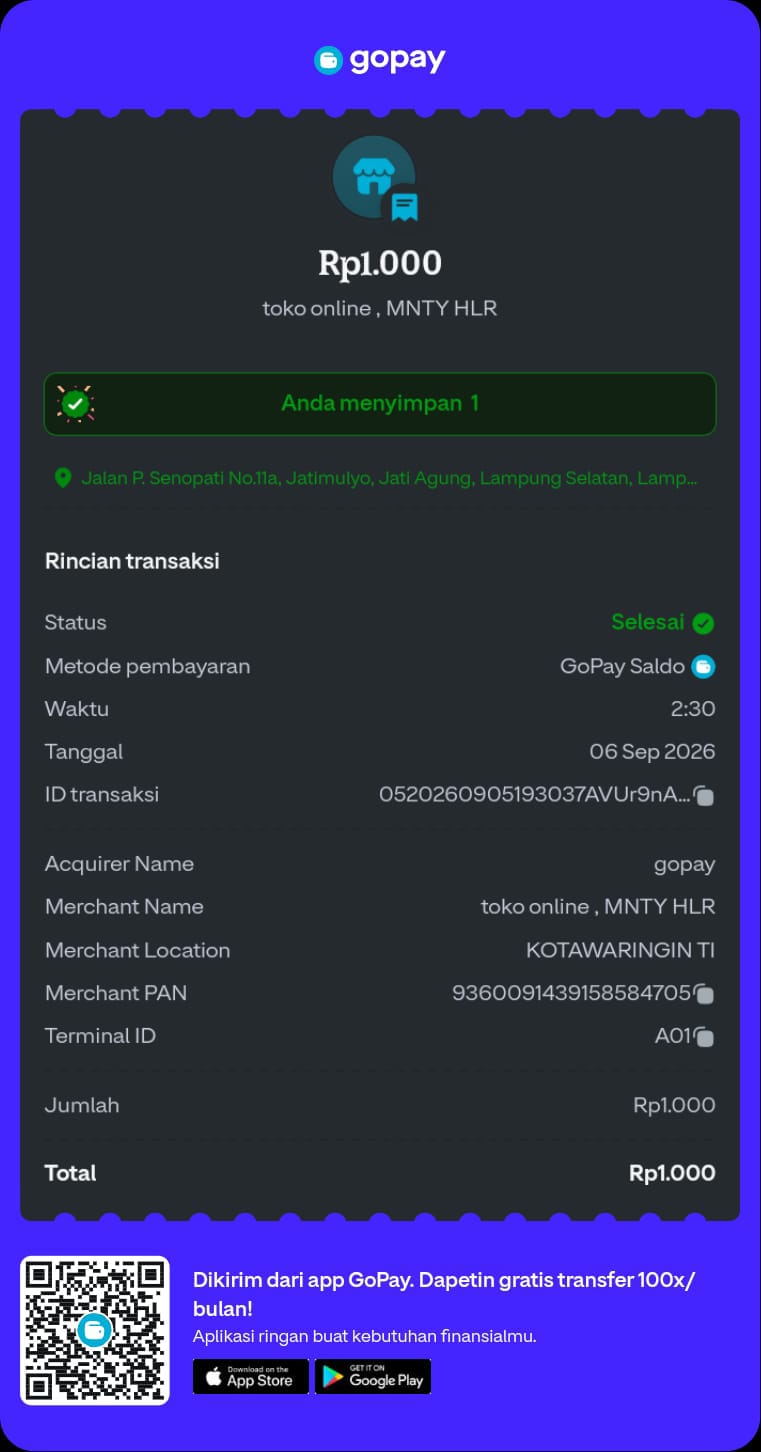Tap the GoPay wallet logo at top
This screenshot has height=1452, width=761.
380,60
